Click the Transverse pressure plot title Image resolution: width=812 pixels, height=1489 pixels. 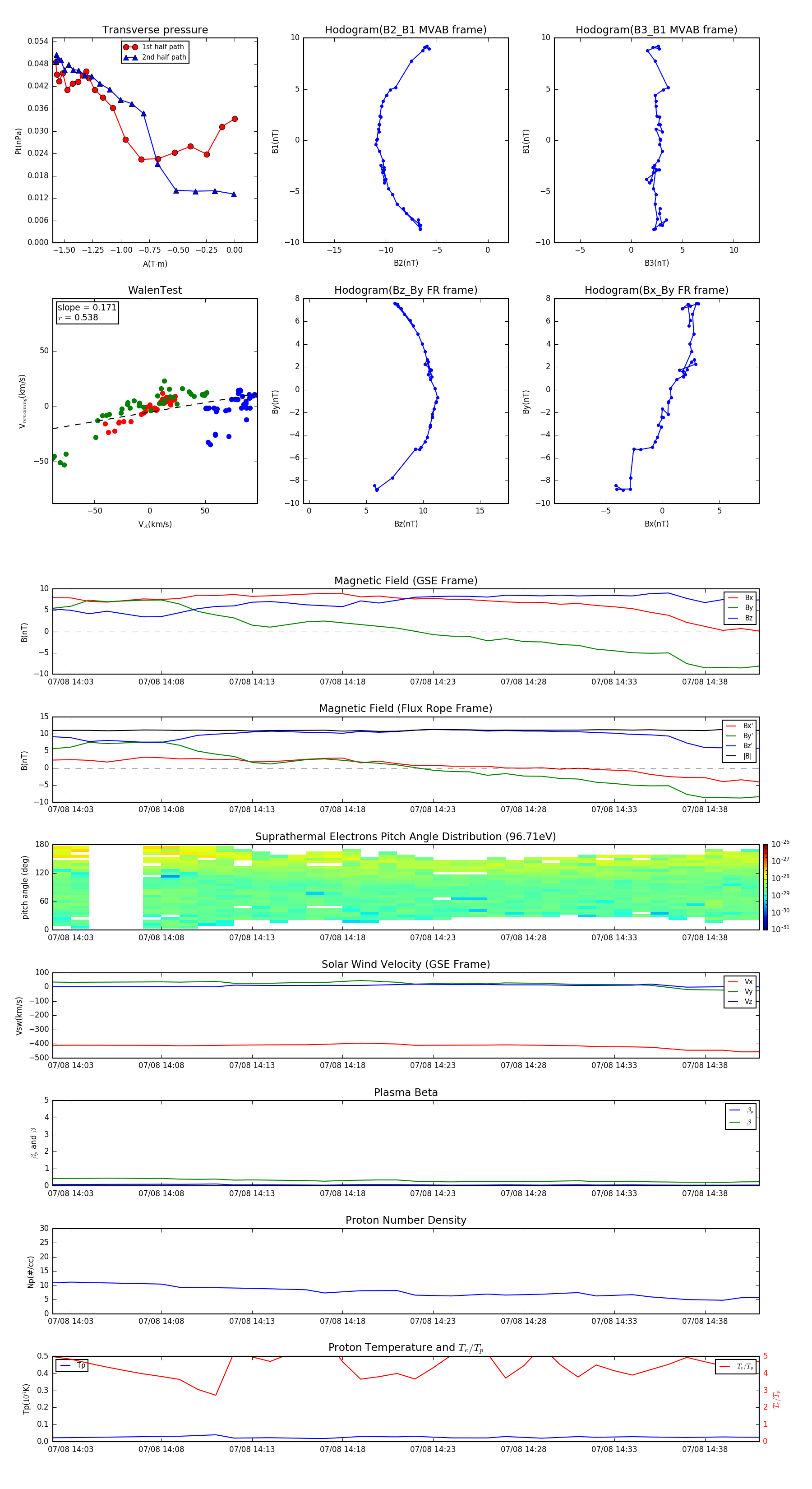[155, 29]
